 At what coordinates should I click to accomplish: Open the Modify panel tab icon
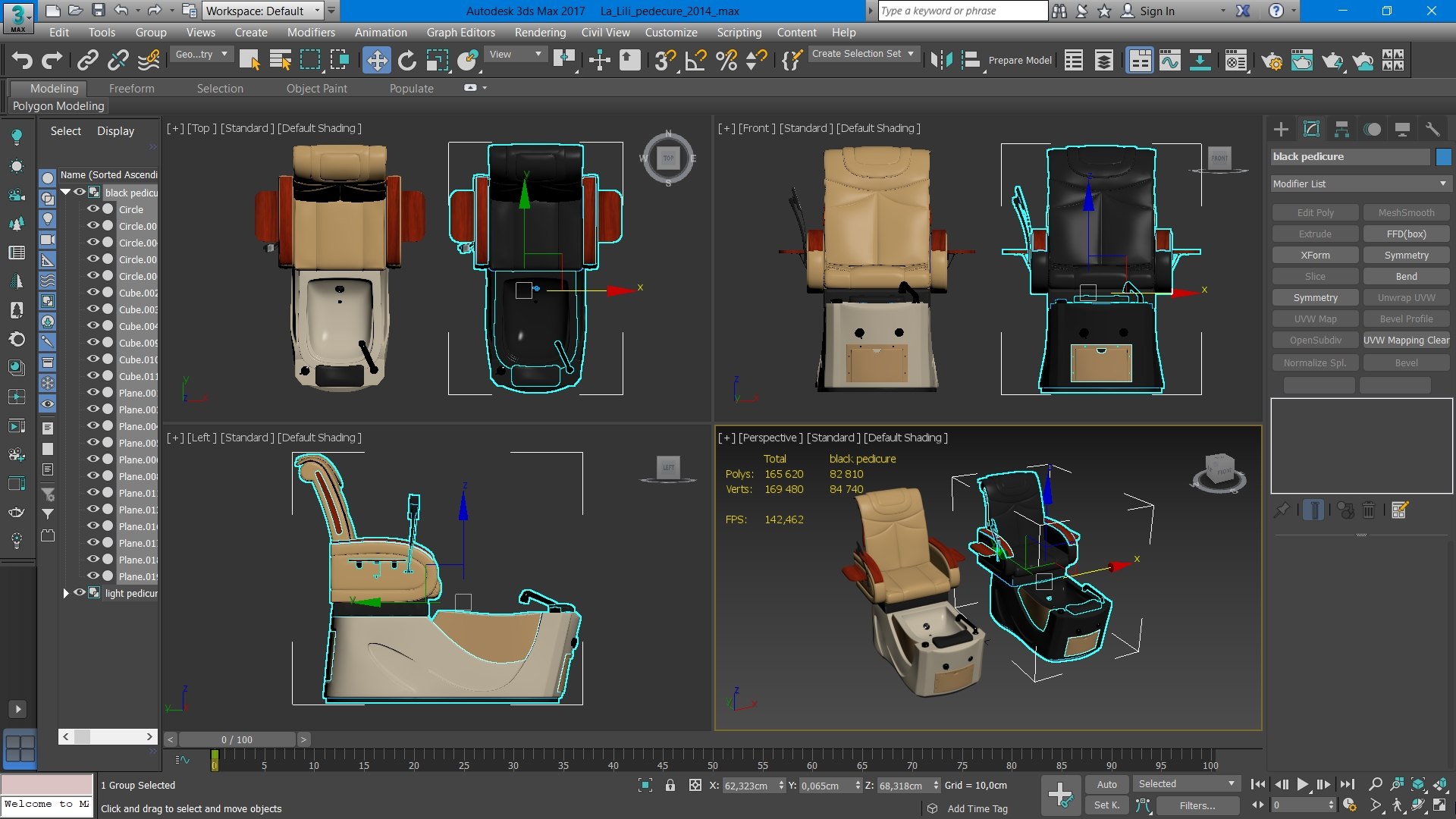(x=1311, y=129)
